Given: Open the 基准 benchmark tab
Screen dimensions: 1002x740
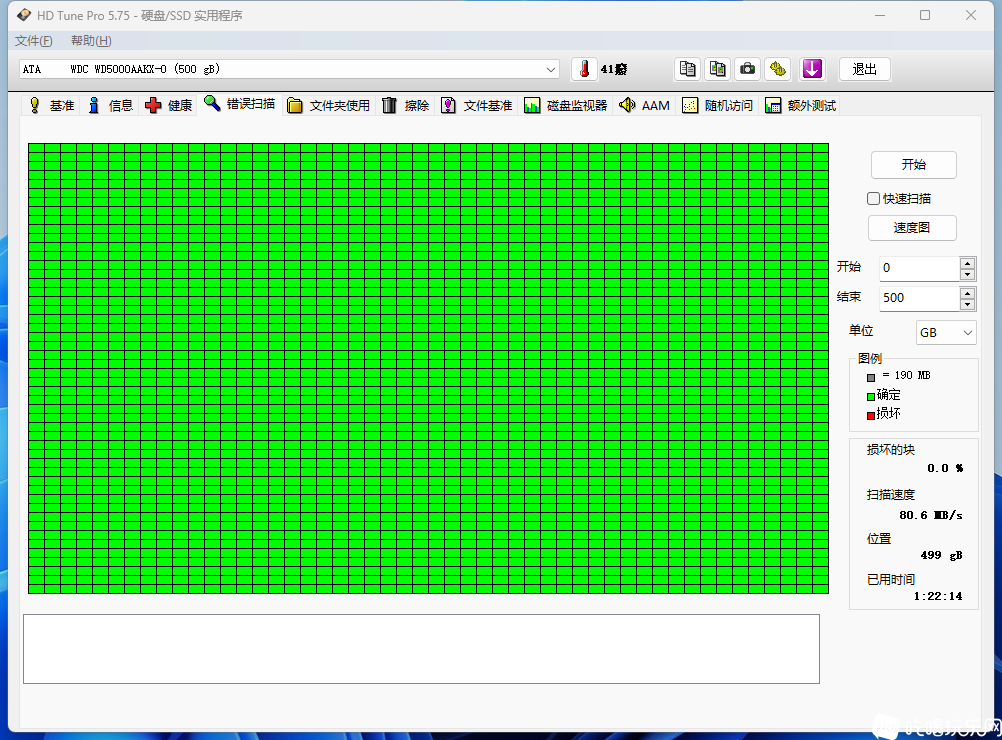Looking at the screenshot, I should (x=51, y=105).
